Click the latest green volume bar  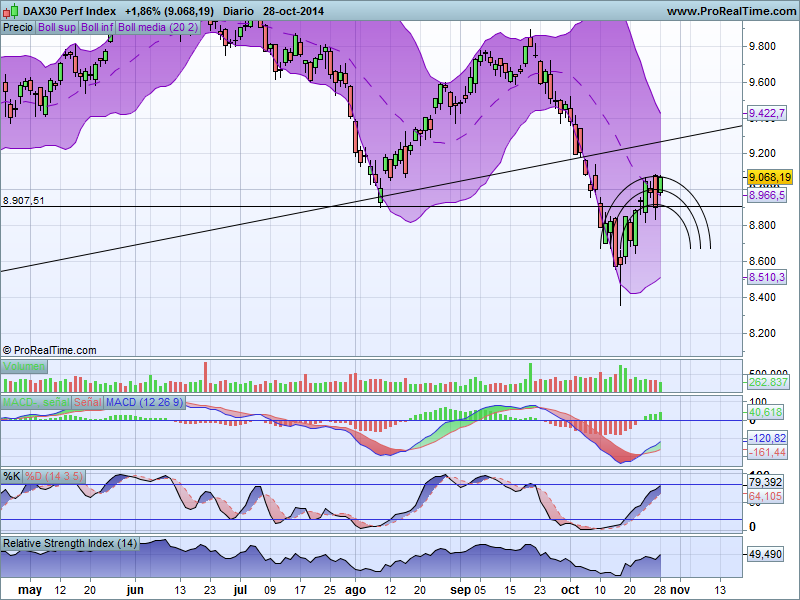[661, 387]
